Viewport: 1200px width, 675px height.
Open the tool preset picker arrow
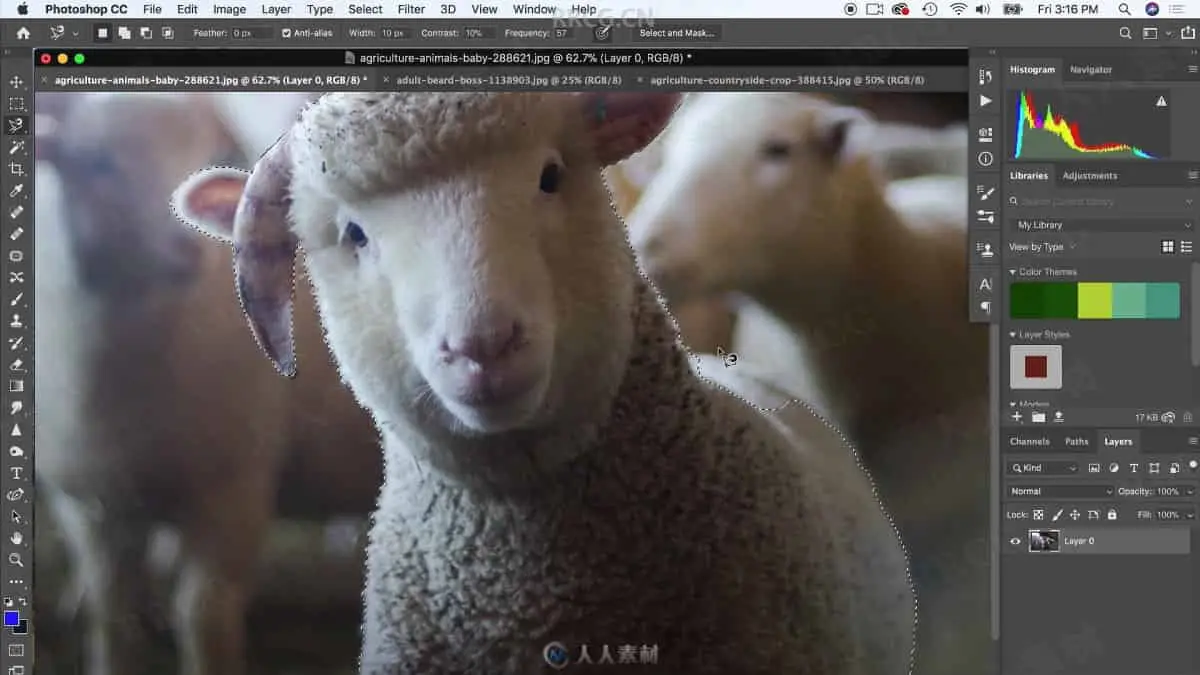pos(75,33)
